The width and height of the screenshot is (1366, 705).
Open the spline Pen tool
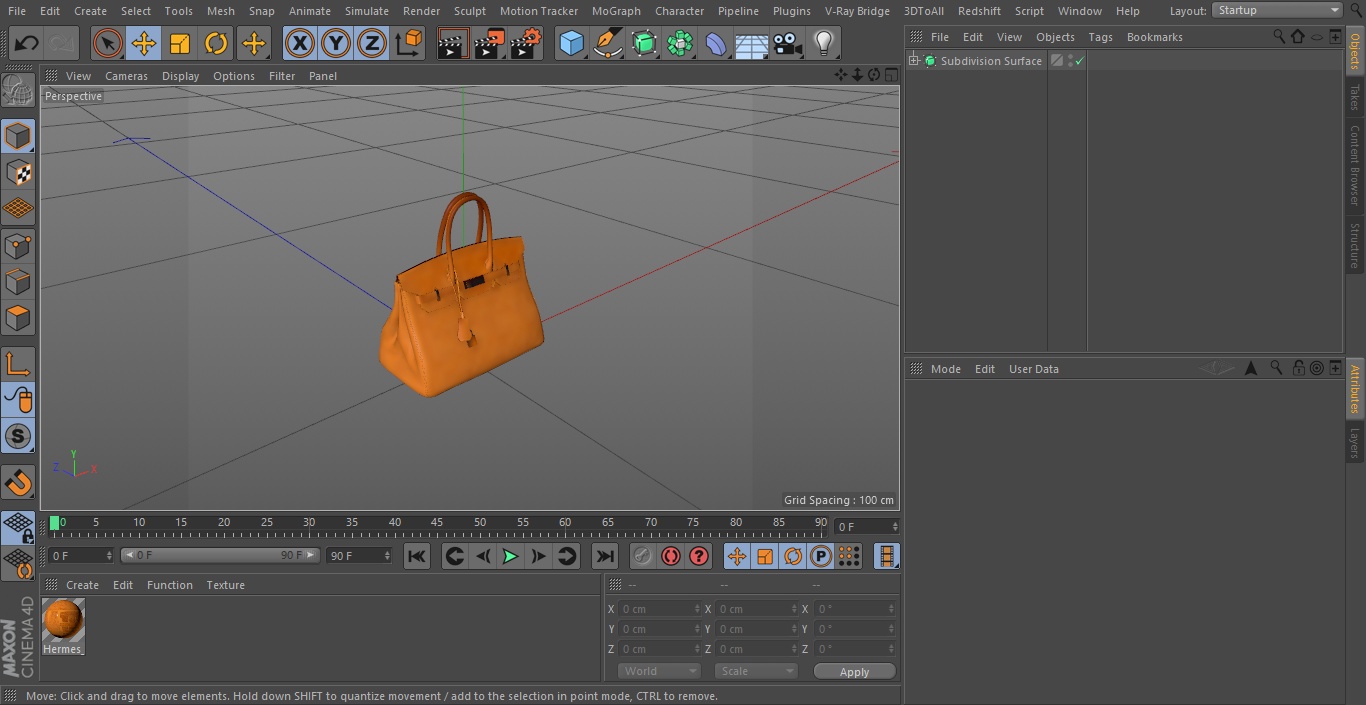coord(607,43)
